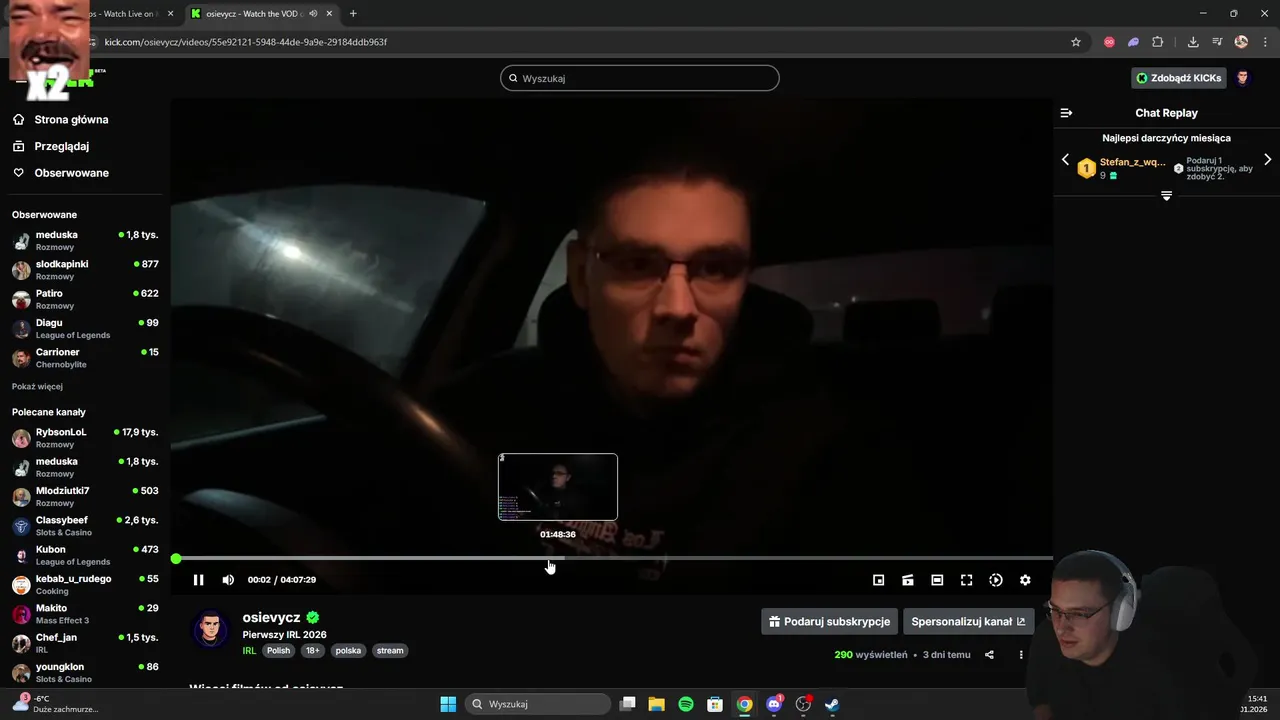The height and width of the screenshot is (720, 1280).
Task: Open picture-in-picture mini player icon
Action: click(x=879, y=580)
